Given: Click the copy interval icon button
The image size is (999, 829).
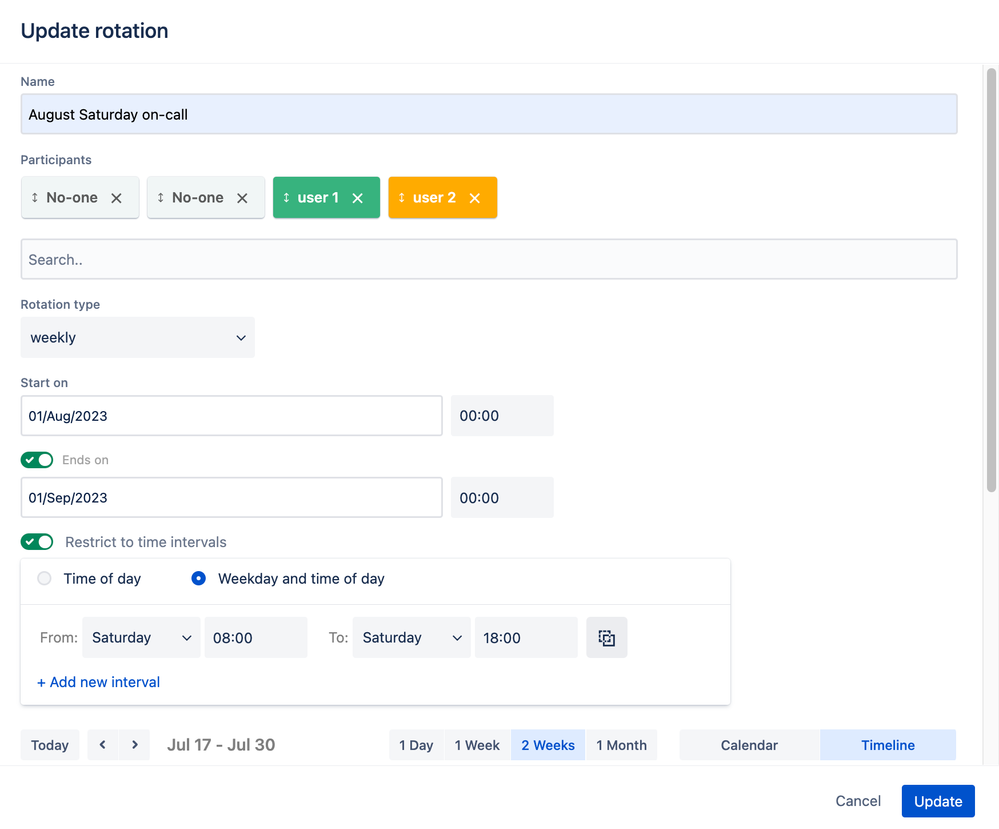Looking at the screenshot, I should [x=607, y=637].
